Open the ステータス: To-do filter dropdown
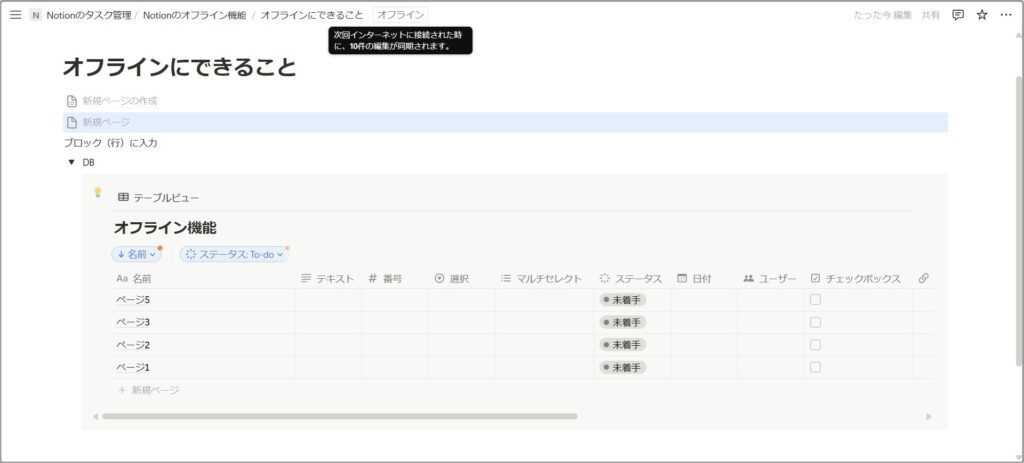Screen dimensions: 1024x463 (x=234, y=254)
